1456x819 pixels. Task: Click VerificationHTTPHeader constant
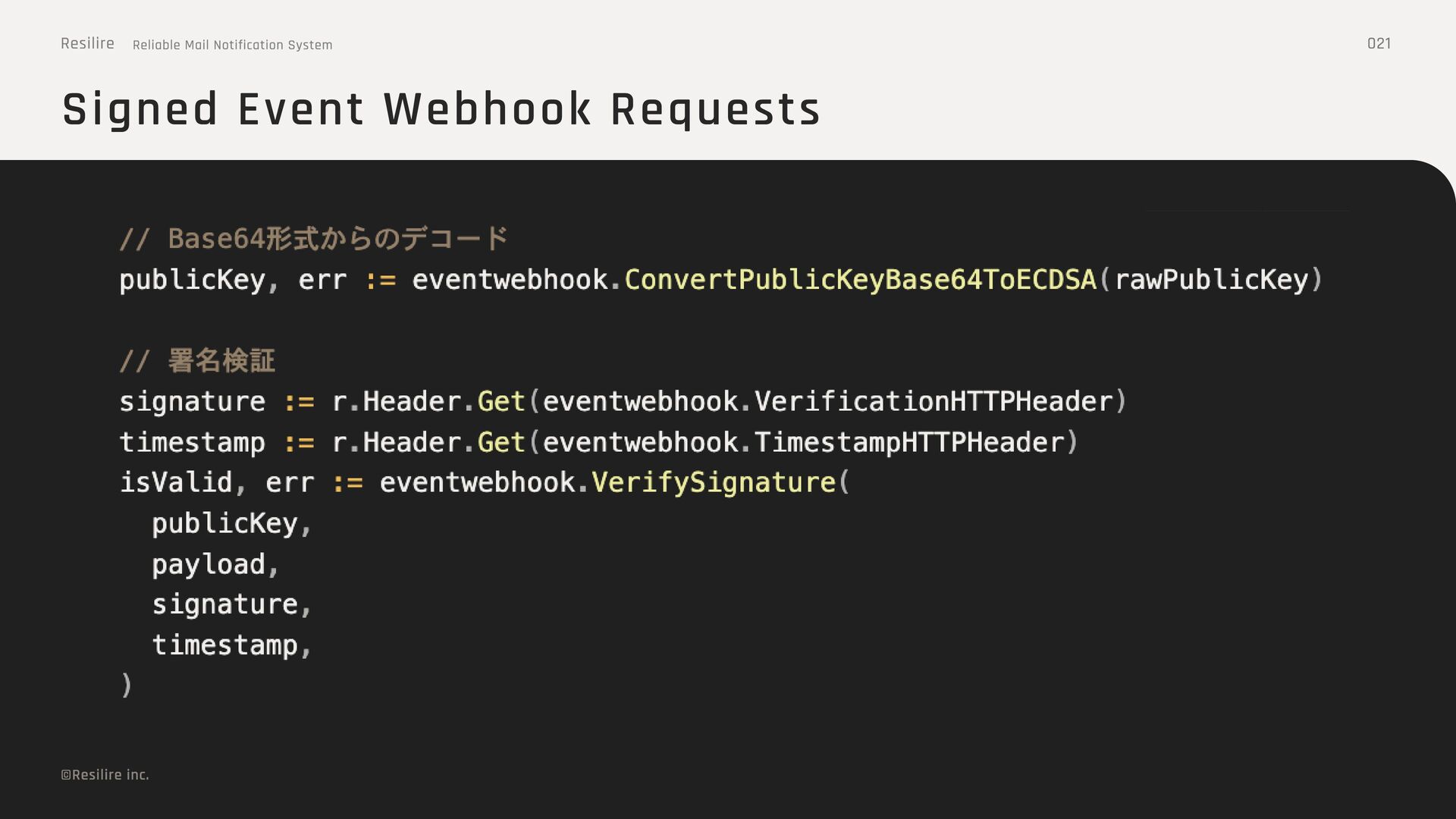point(933,402)
